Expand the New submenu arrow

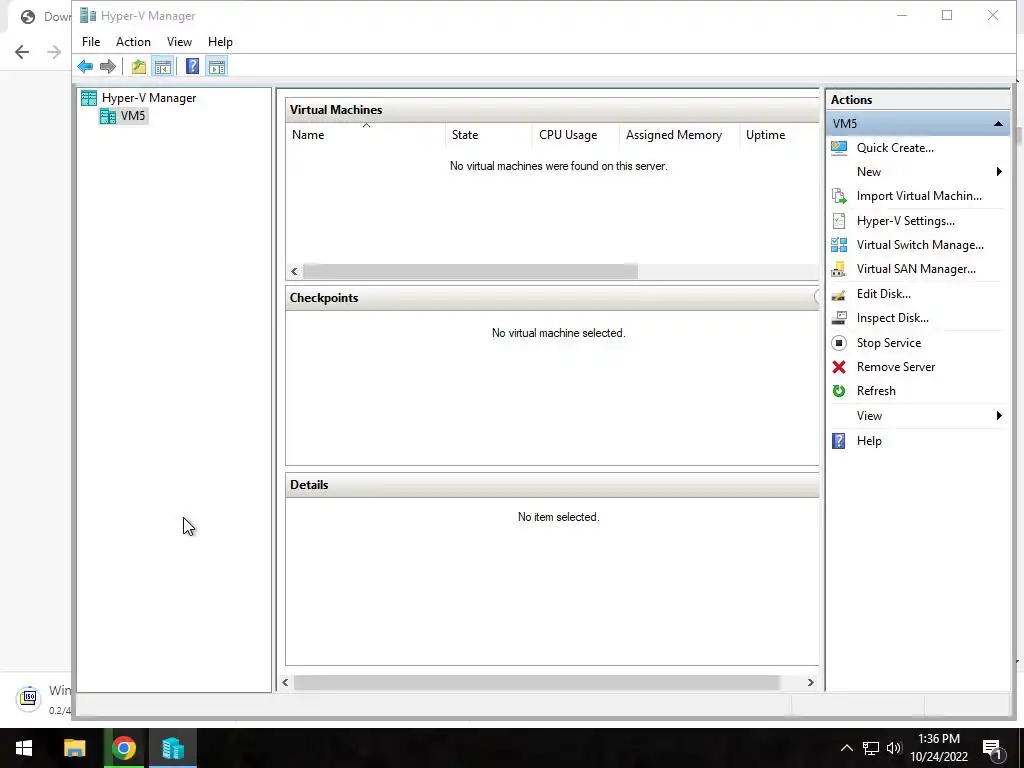[x=999, y=172]
